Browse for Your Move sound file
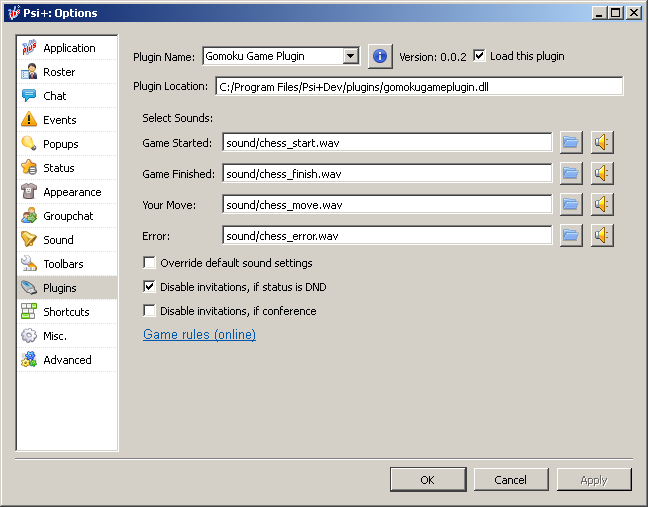The height and width of the screenshot is (507, 648). [x=570, y=205]
